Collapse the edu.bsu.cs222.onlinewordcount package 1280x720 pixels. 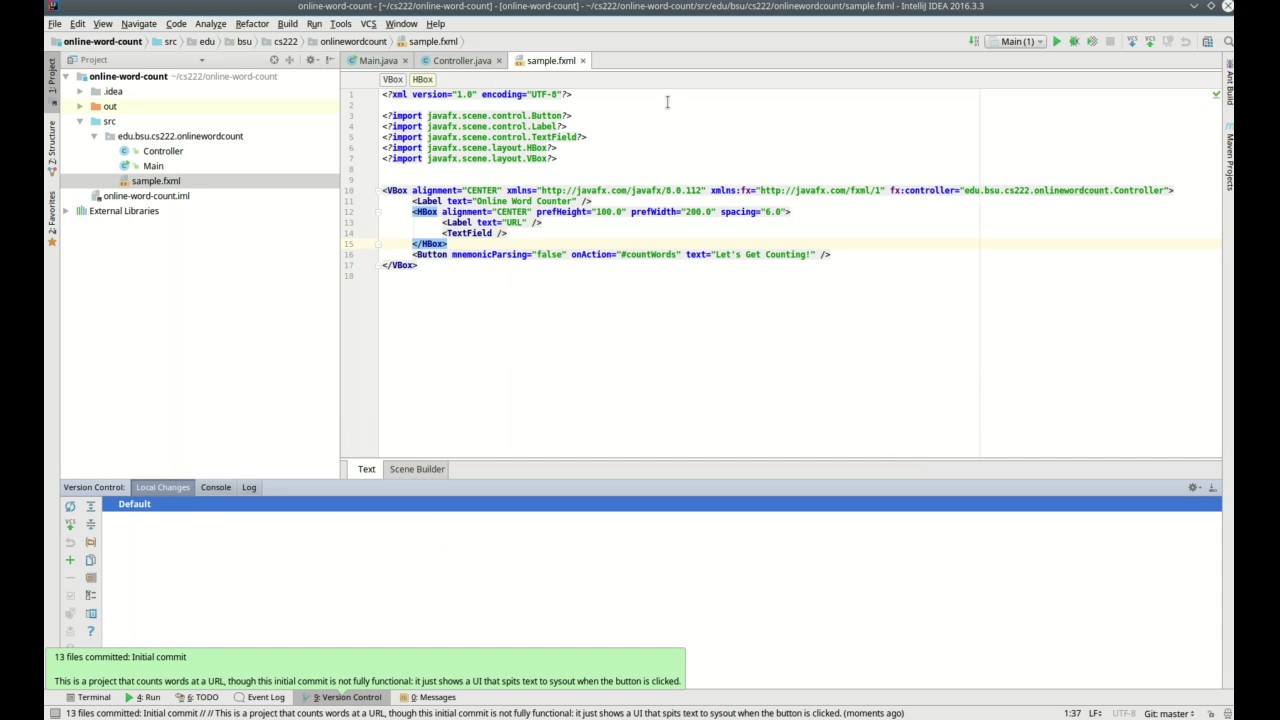(x=94, y=136)
